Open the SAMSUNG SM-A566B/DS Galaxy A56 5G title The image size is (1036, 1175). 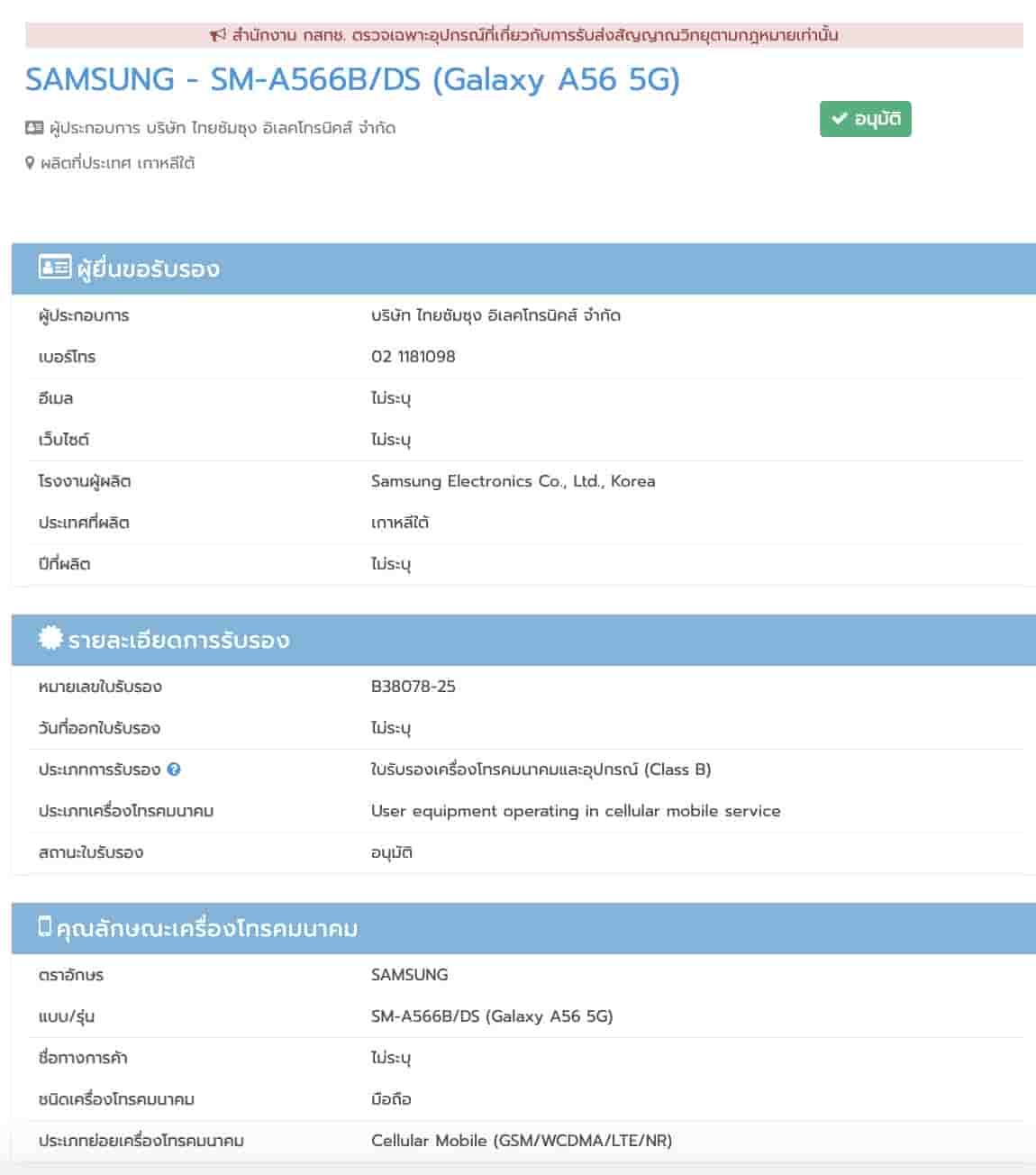(352, 79)
